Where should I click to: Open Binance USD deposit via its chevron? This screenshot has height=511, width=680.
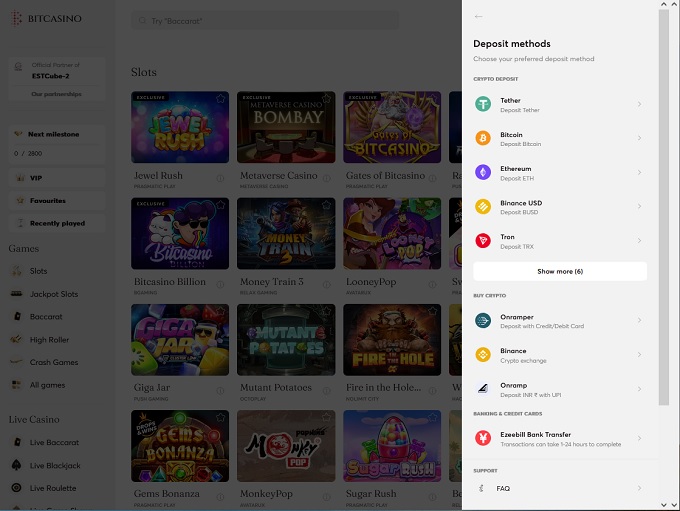click(x=639, y=206)
